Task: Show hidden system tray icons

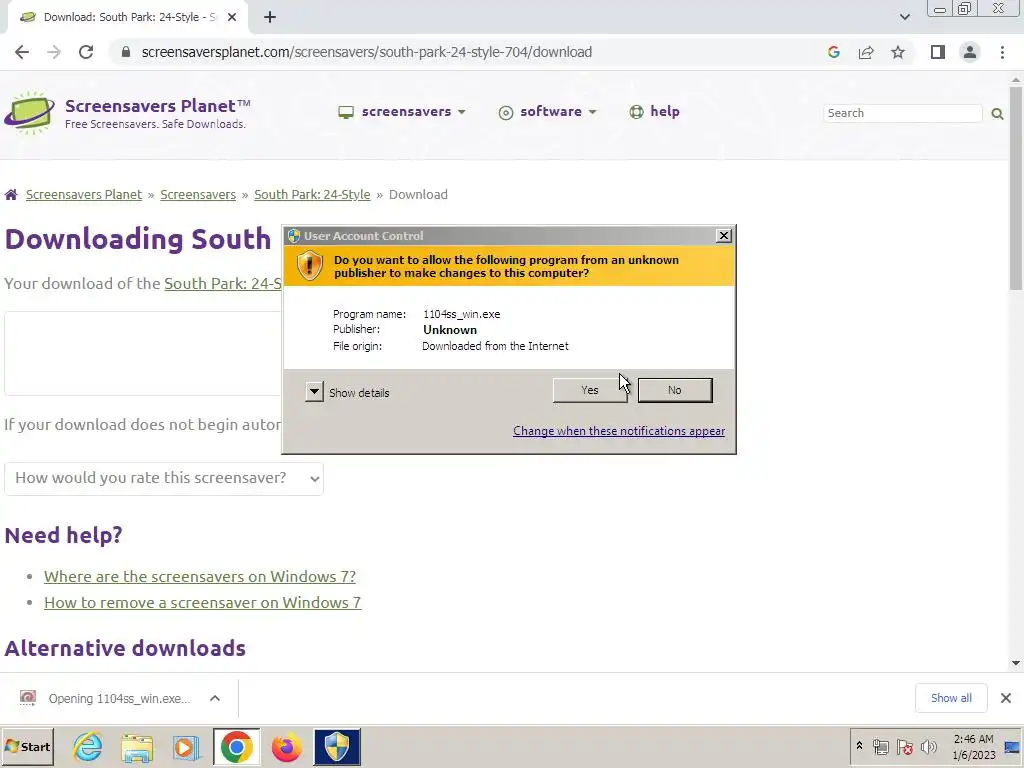Action: click(859, 746)
